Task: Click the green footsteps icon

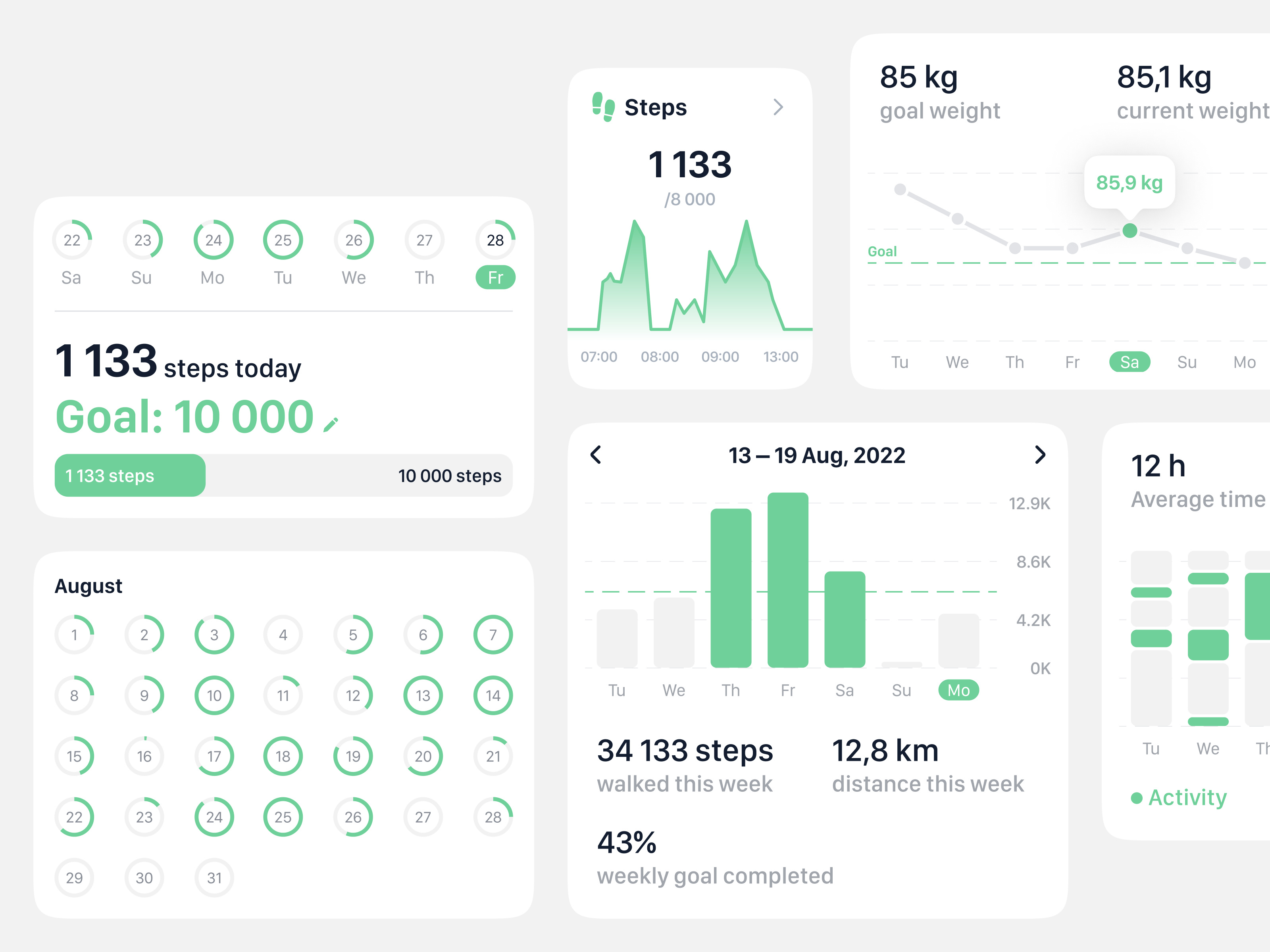Action: [x=603, y=107]
